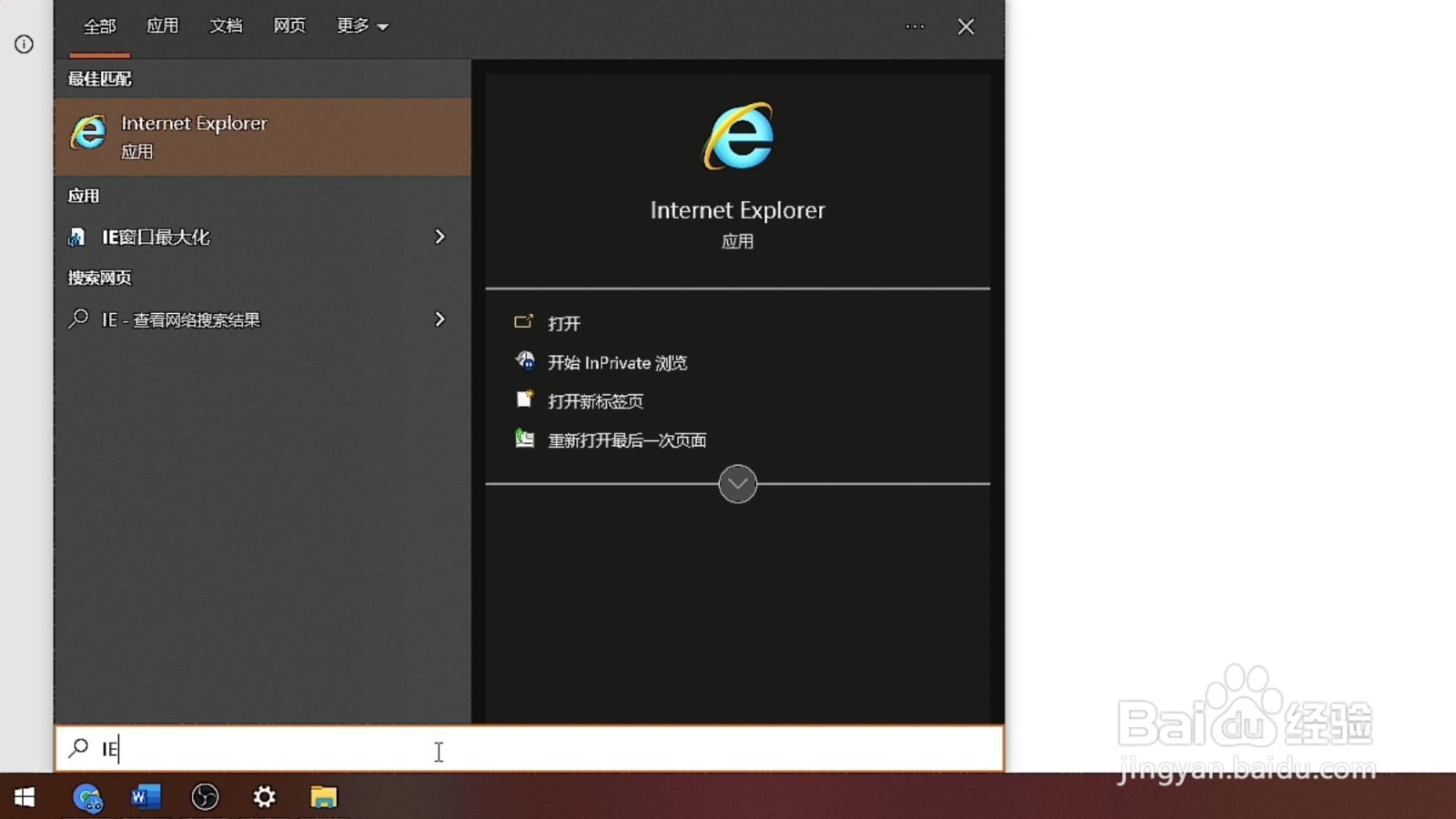Select the 全部 tab
This screenshot has width=1456, height=819.
pos(100,26)
